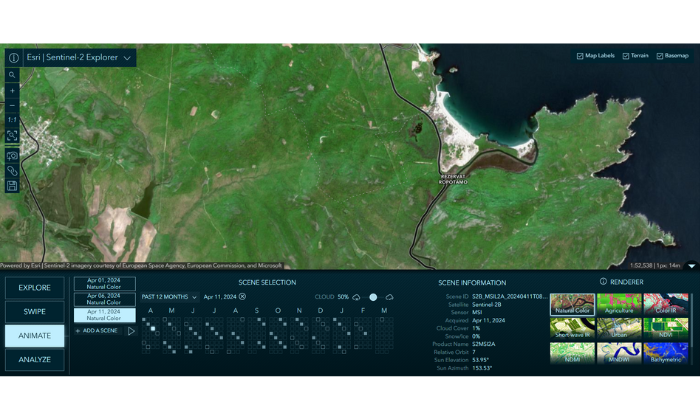Clear the Apr 11, 2024 selected date
This screenshot has width=700, height=420.
(x=242, y=297)
